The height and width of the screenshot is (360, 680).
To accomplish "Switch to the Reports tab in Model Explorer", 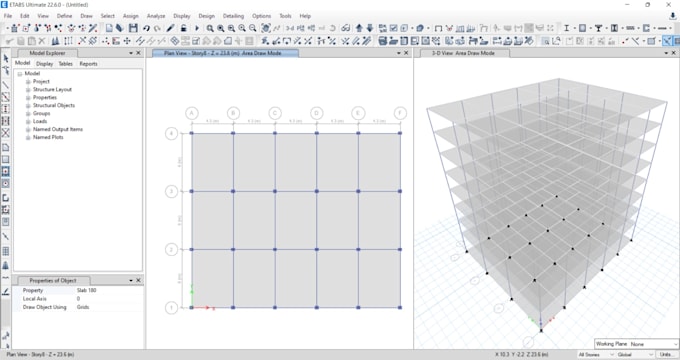I will click(x=88, y=64).
